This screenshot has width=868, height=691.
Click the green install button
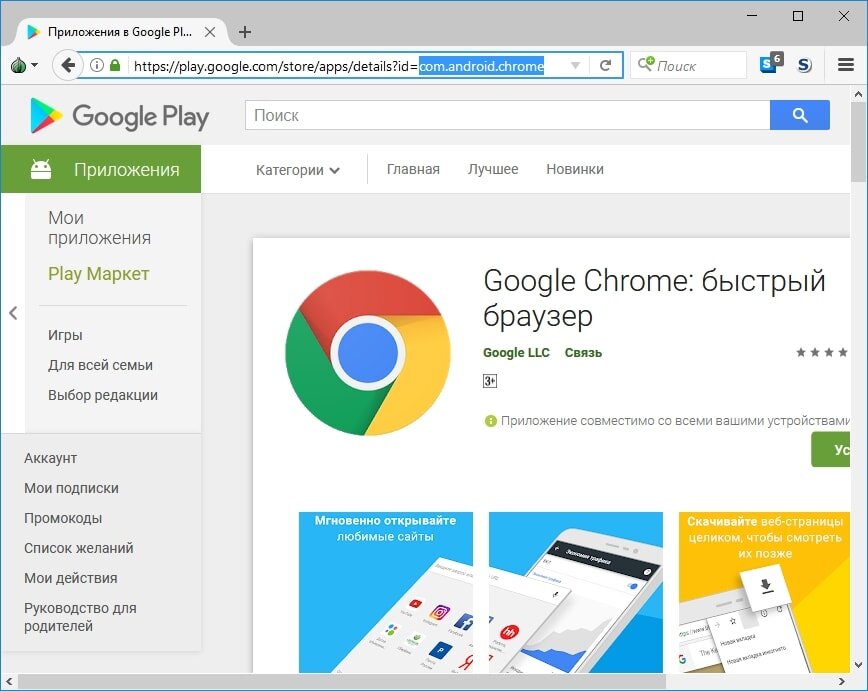pyautogui.click(x=830, y=450)
